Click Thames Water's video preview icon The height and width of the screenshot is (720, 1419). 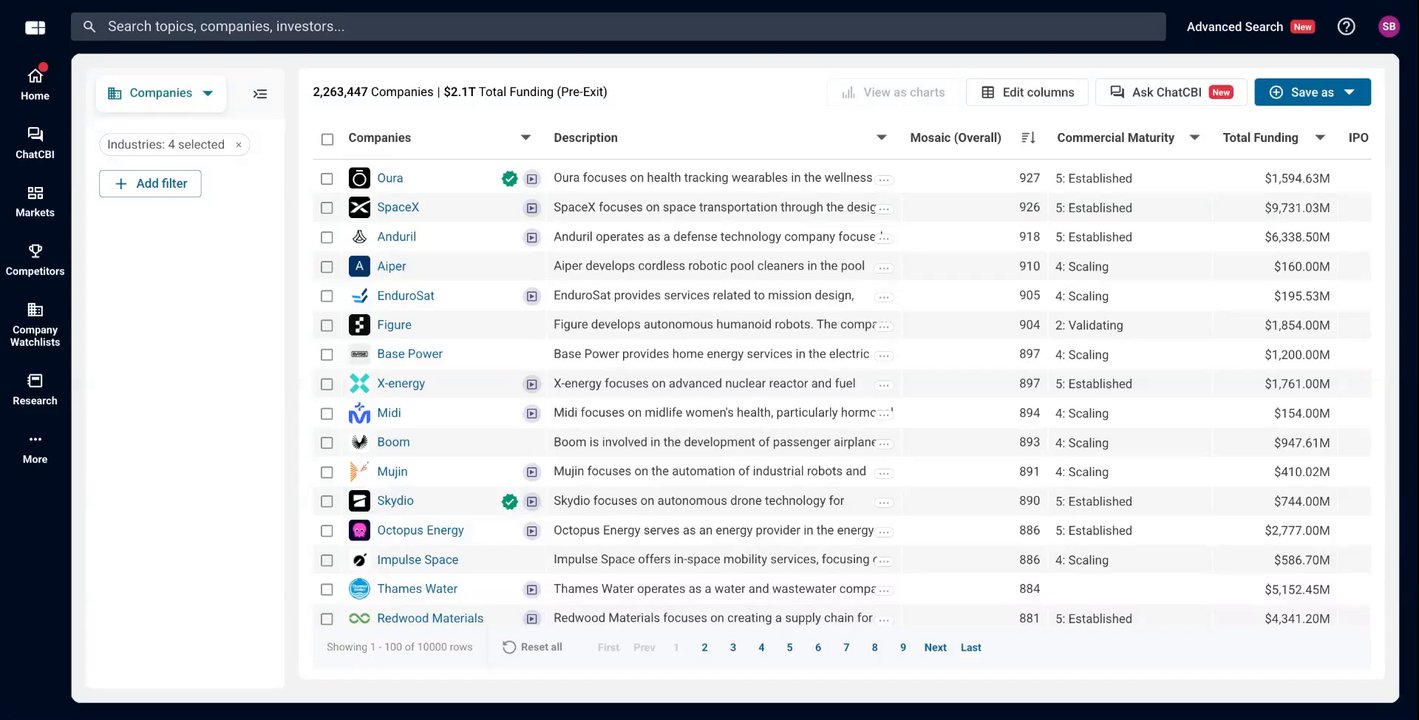(532, 590)
